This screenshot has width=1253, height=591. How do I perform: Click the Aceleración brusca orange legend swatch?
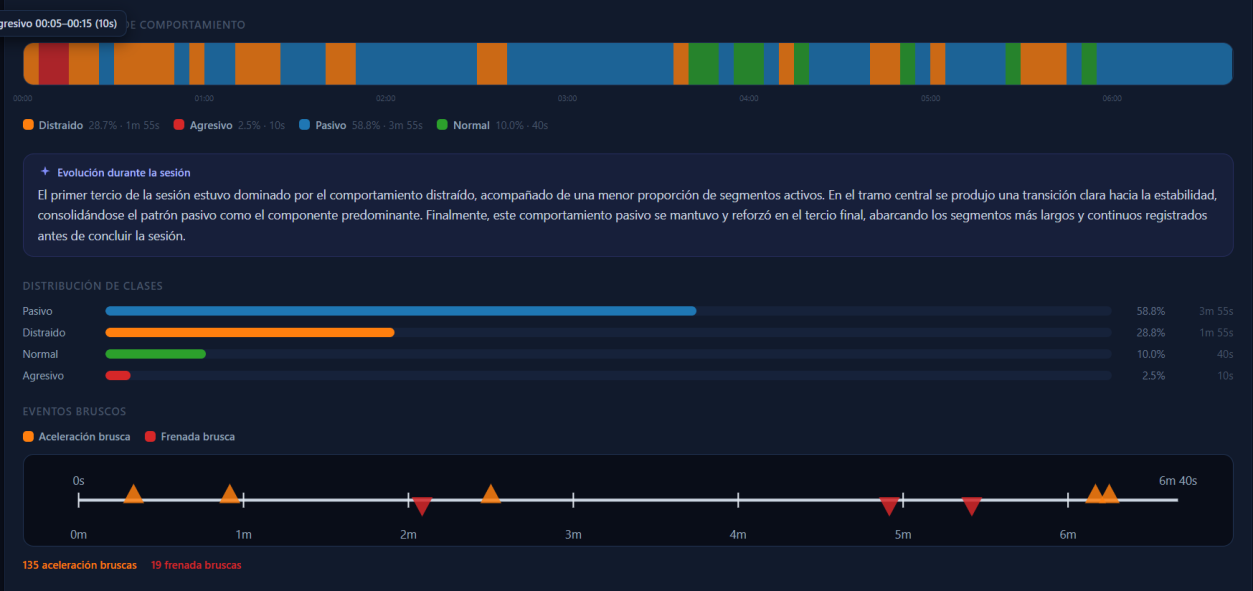coord(28,436)
